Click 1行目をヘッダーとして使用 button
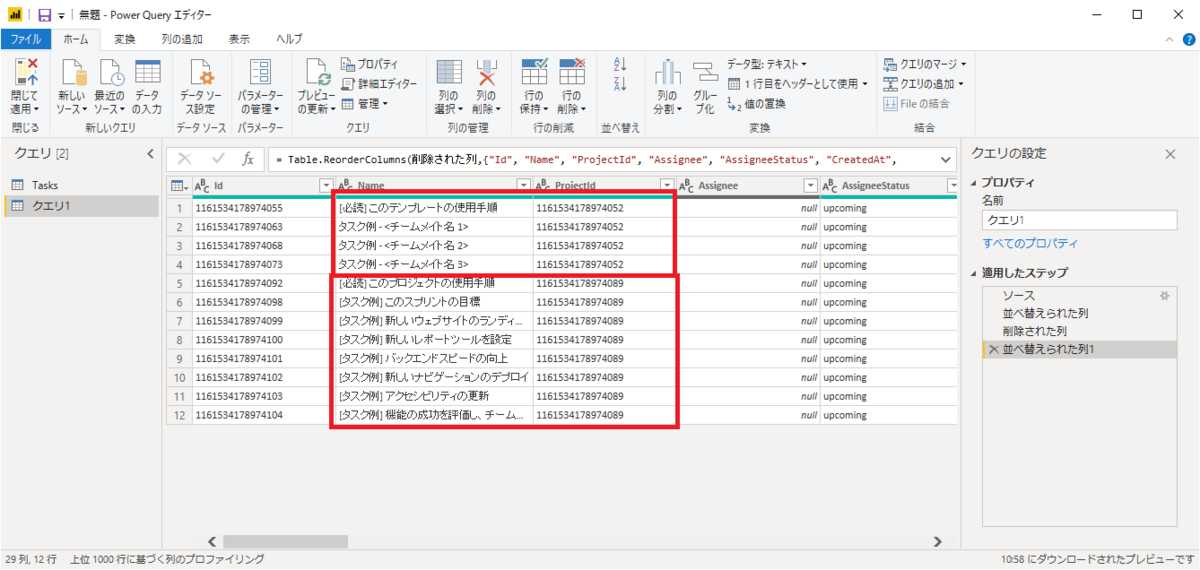The width and height of the screenshot is (1200, 570). [x=798, y=84]
